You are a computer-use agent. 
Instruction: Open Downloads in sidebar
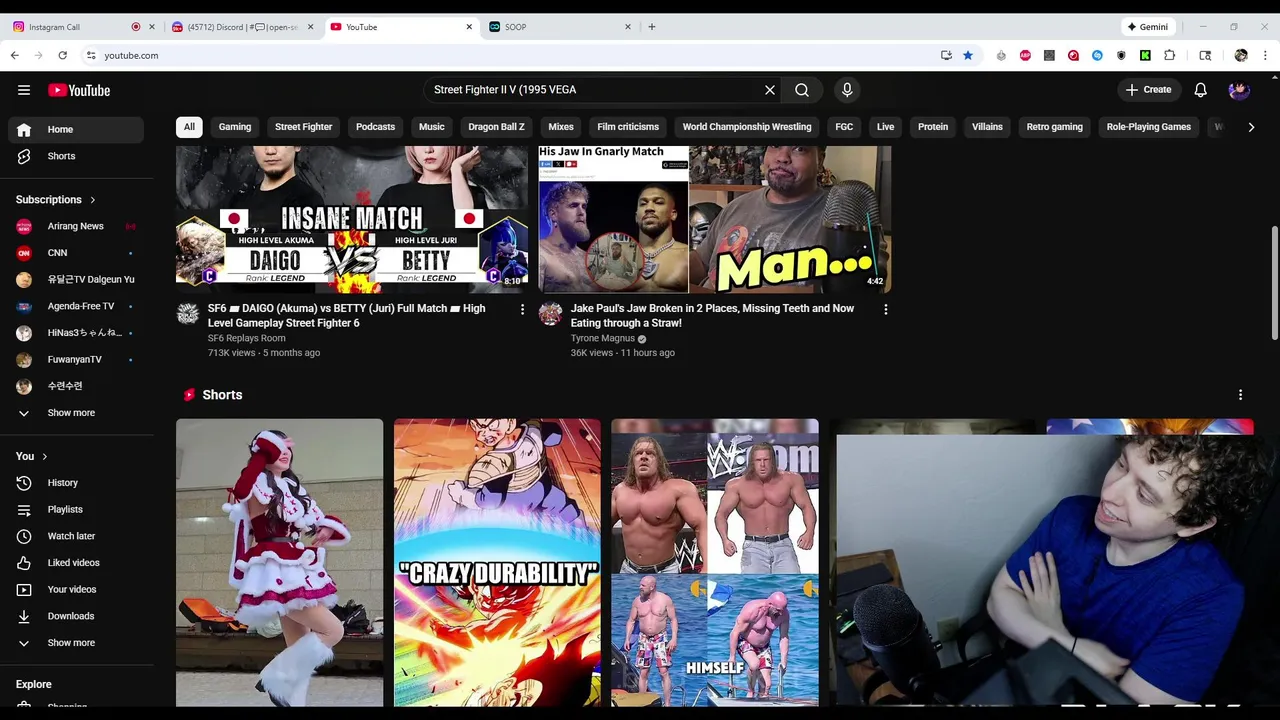point(76,616)
